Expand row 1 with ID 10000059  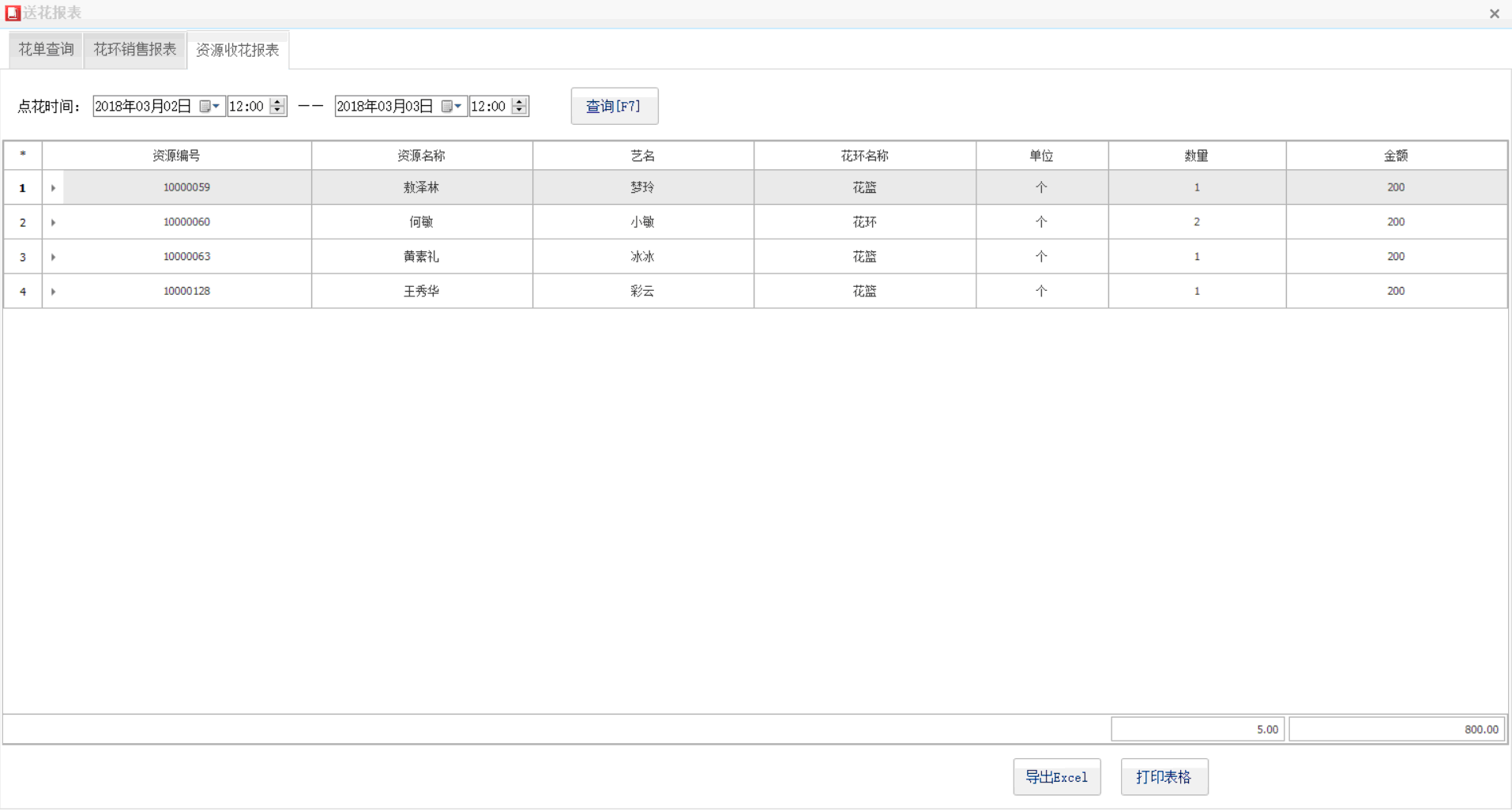pos(53,188)
